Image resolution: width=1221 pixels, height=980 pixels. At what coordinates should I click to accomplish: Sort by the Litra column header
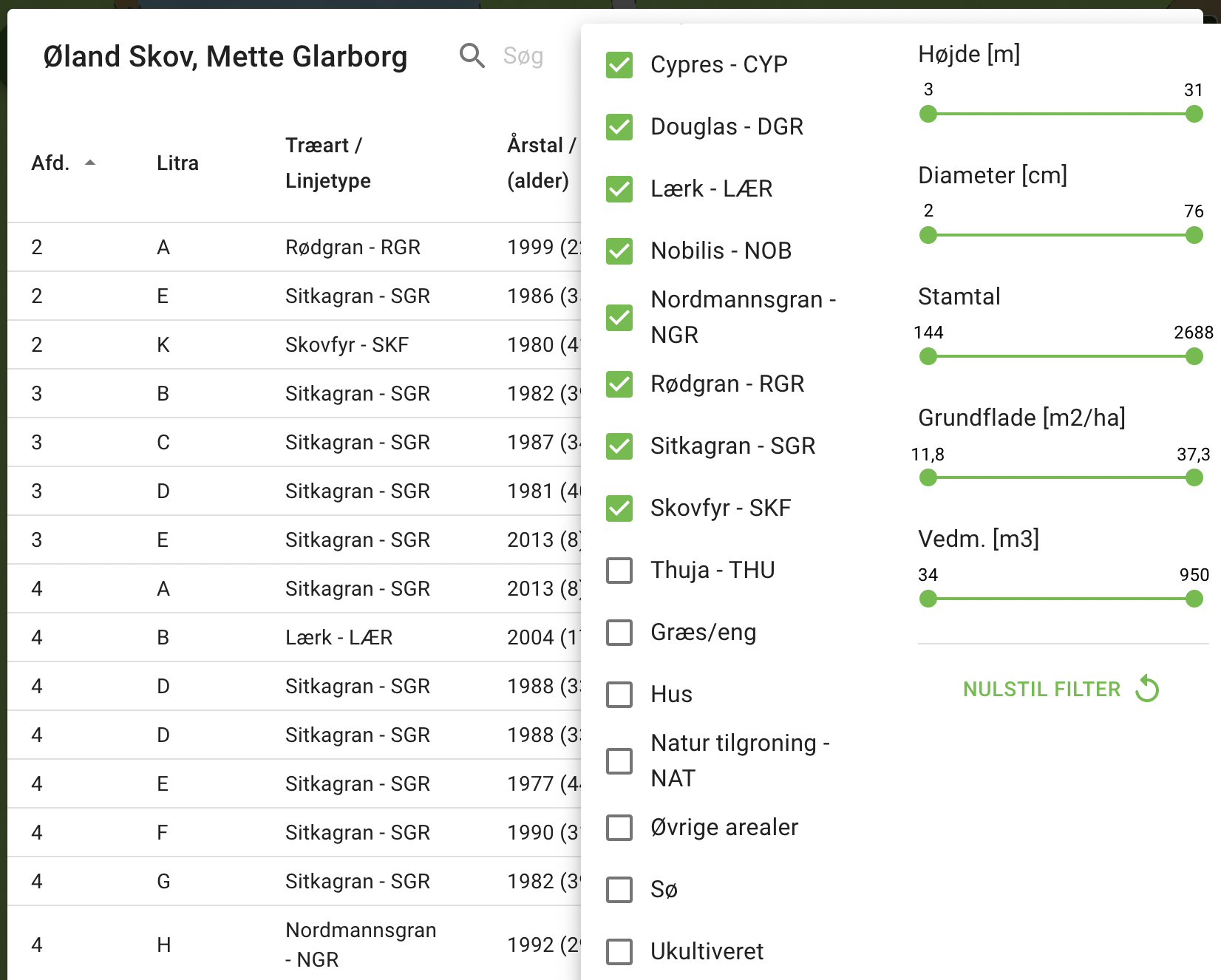click(x=177, y=163)
